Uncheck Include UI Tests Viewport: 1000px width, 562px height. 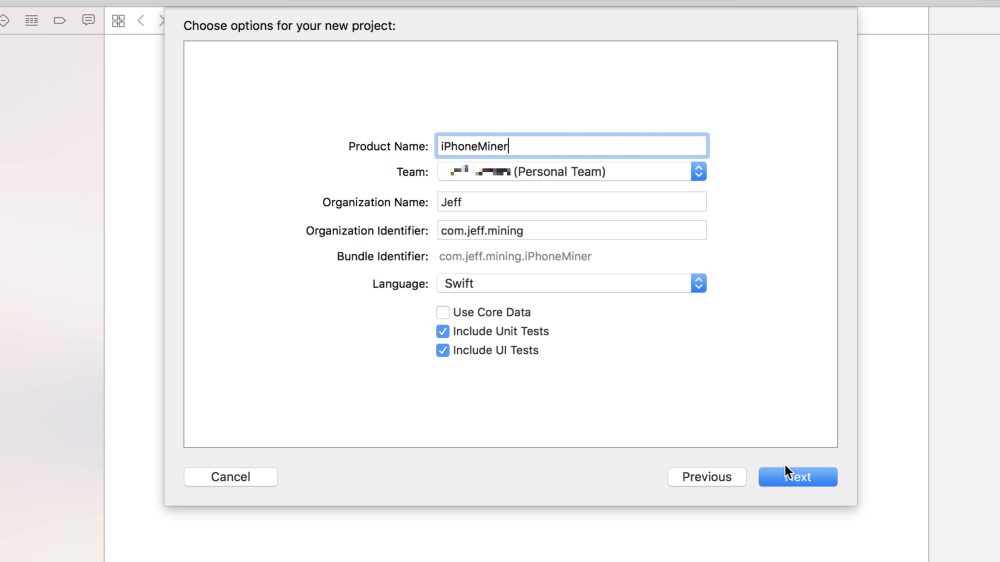click(443, 350)
